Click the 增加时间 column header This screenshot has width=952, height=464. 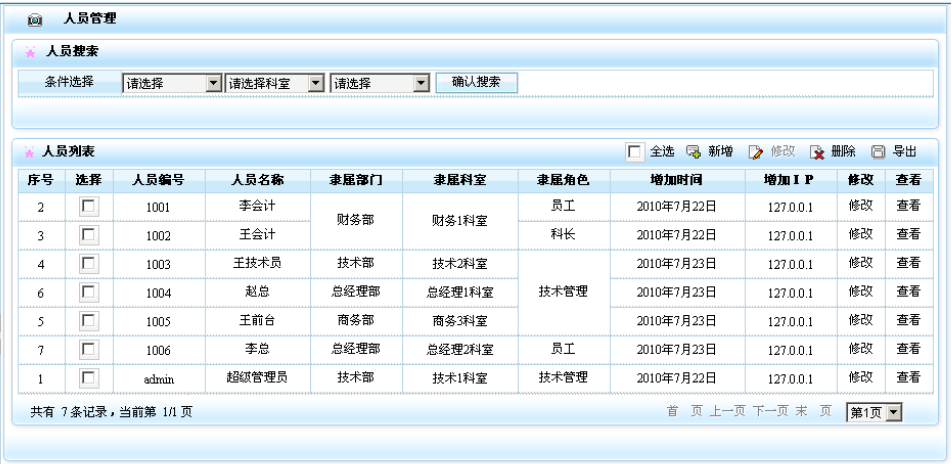(676, 180)
